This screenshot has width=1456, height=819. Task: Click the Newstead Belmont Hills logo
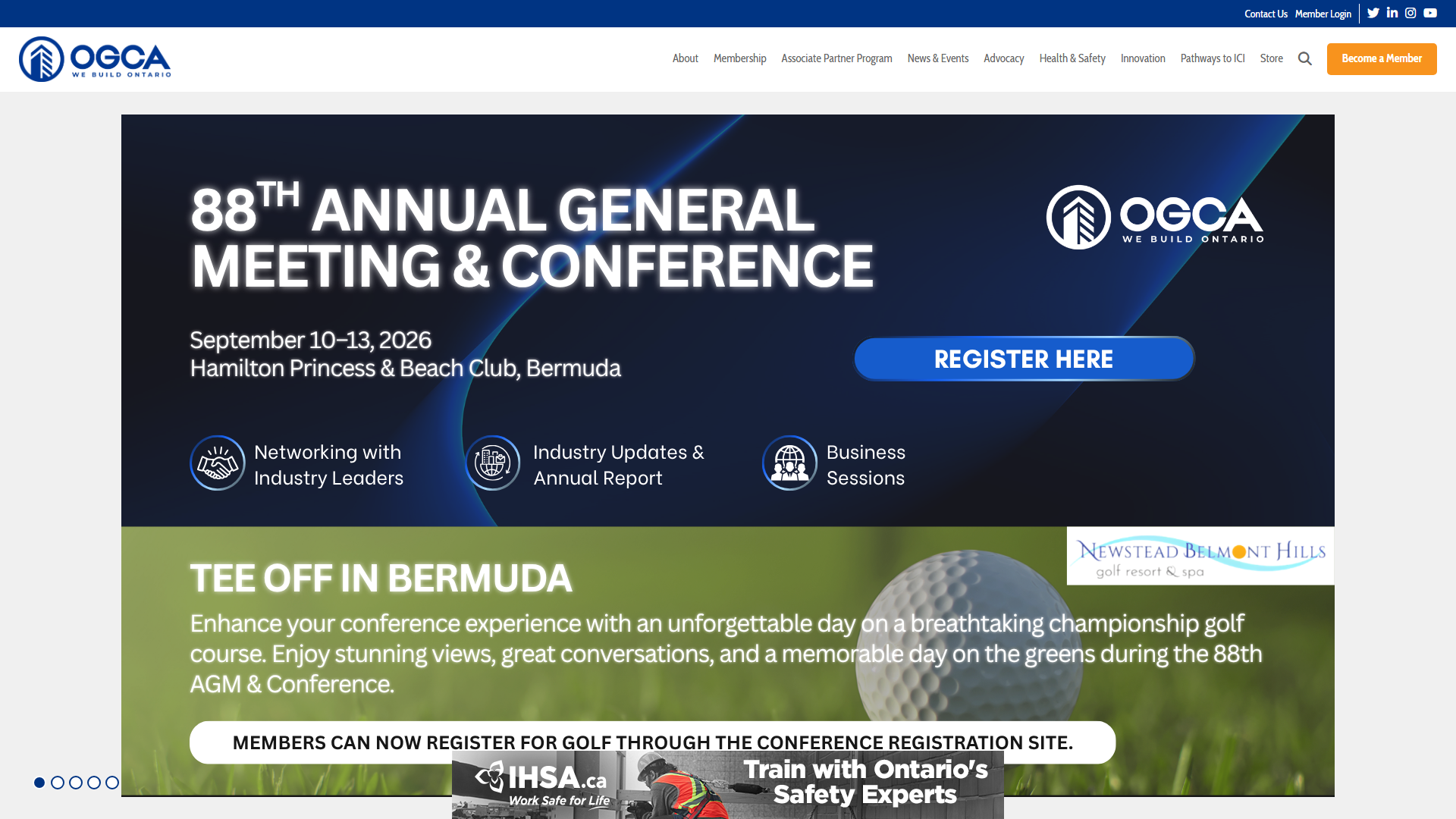pos(1200,556)
